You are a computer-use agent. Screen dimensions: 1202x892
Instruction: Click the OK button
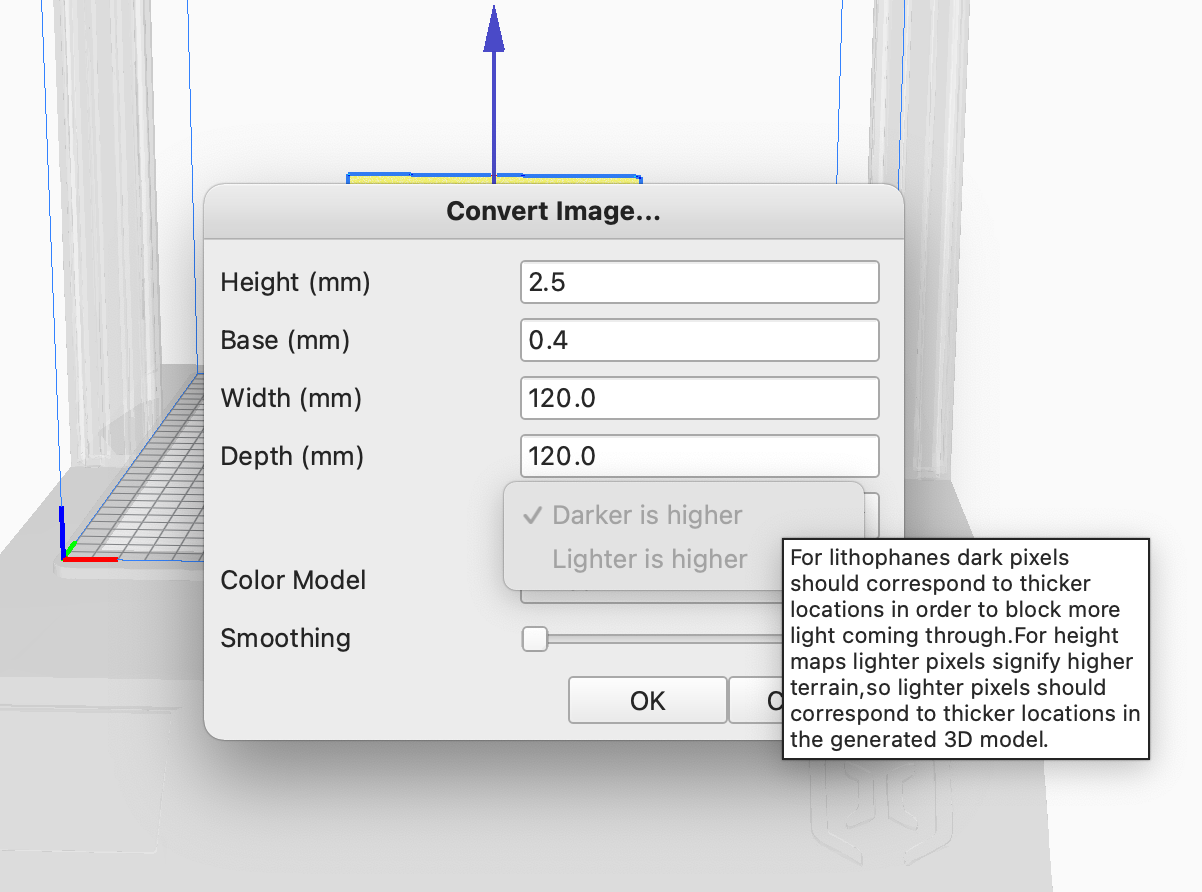point(647,700)
